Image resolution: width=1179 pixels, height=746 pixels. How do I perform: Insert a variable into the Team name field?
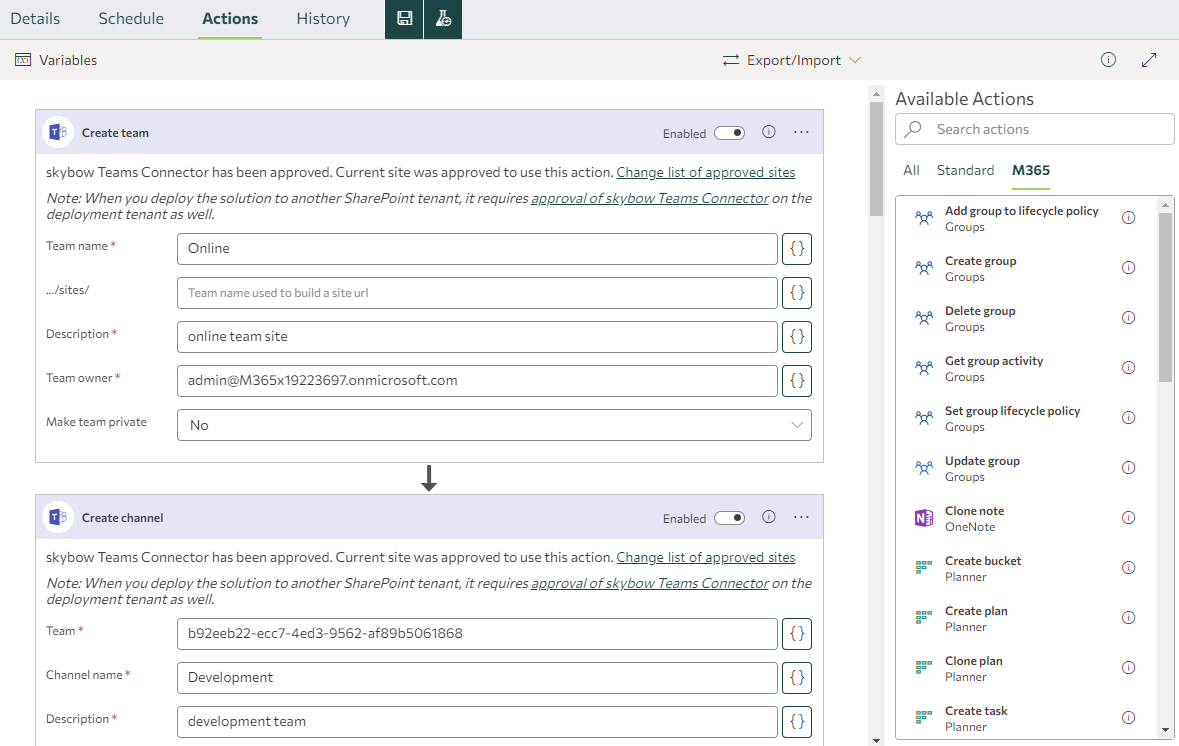(x=797, y=249)
